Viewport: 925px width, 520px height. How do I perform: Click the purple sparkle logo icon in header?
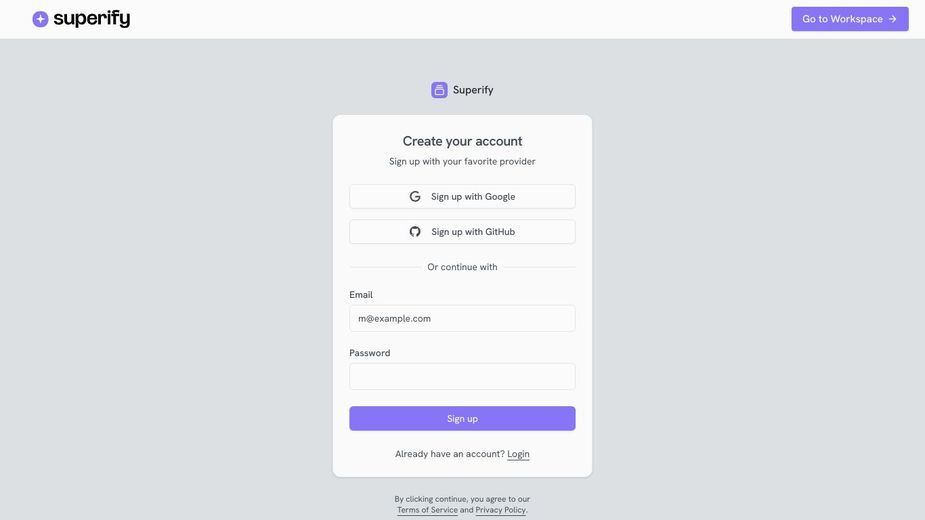click(40, 19)
